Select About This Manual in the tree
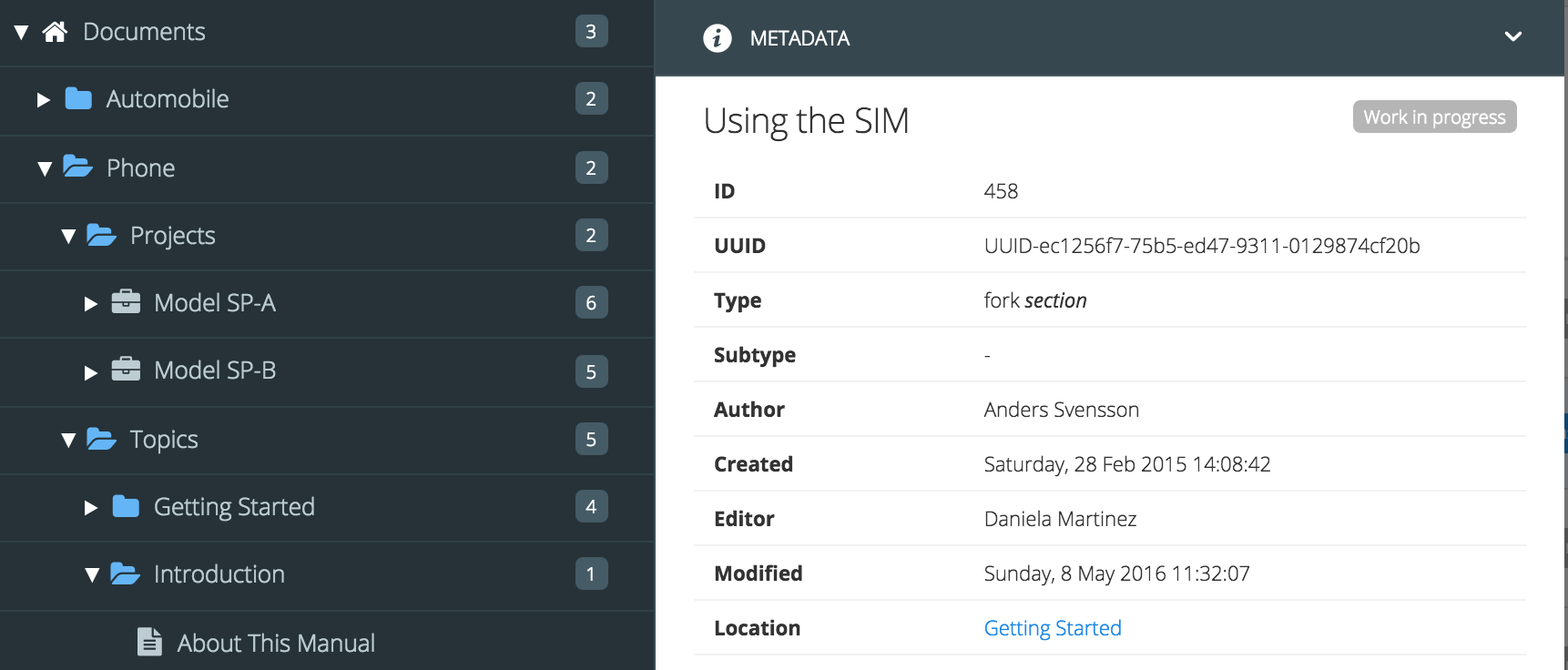The width and height of the screenshot is (1568, 670). coord(276,643)
